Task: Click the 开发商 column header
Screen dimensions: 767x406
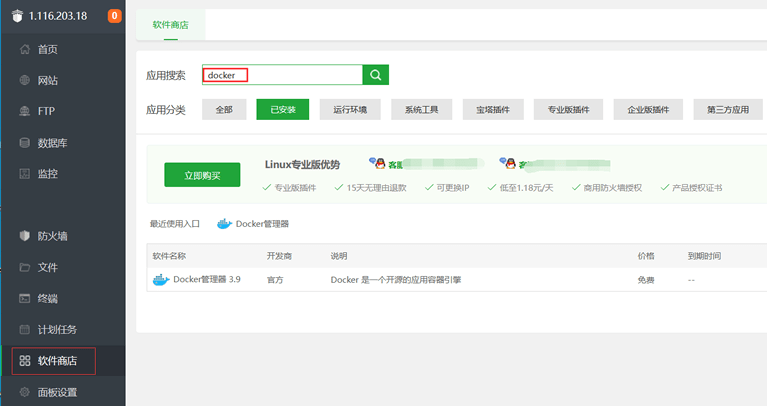Action: pos(279,256)
